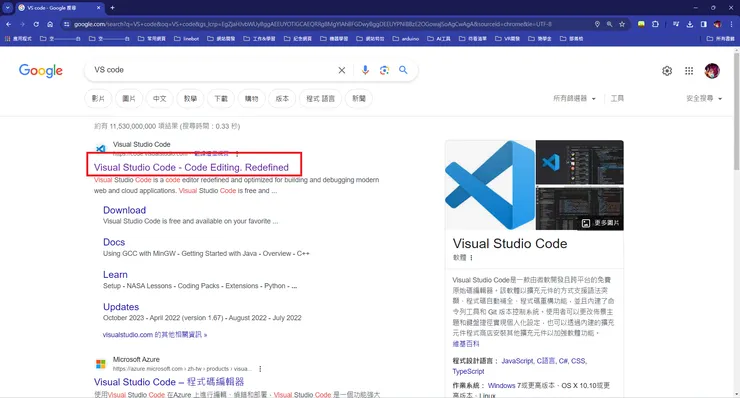Screen dimensions: 740x398
Task: Go to Google home via the logo
Action: coord(41,70)
